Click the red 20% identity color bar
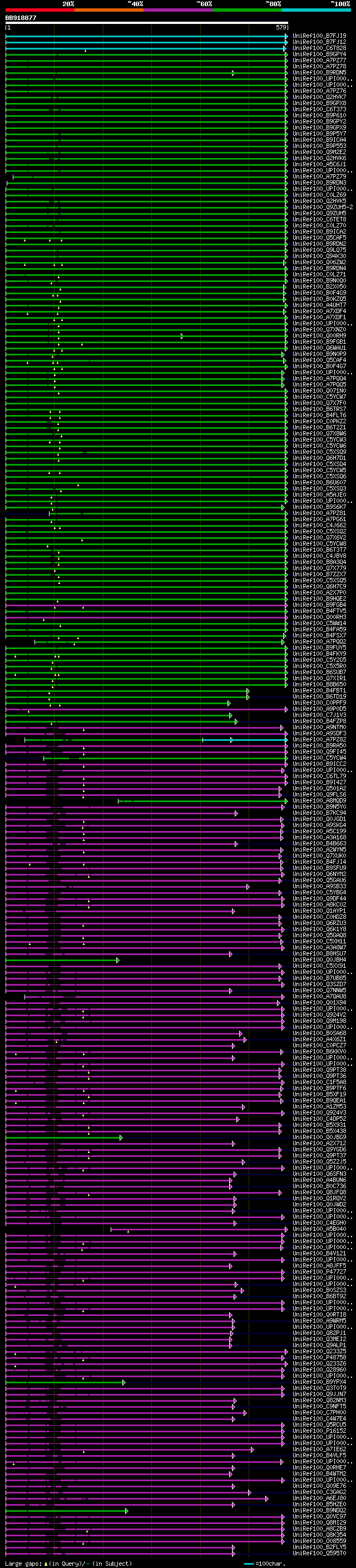The image size is (356, 1568). click(39, 11)
